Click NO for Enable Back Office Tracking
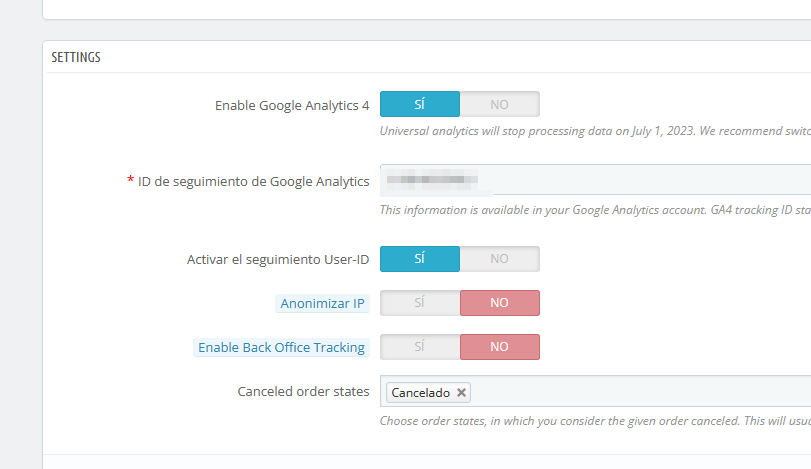Screen dimensions: 811x469 pyautogui.click(x=499, y=347)
